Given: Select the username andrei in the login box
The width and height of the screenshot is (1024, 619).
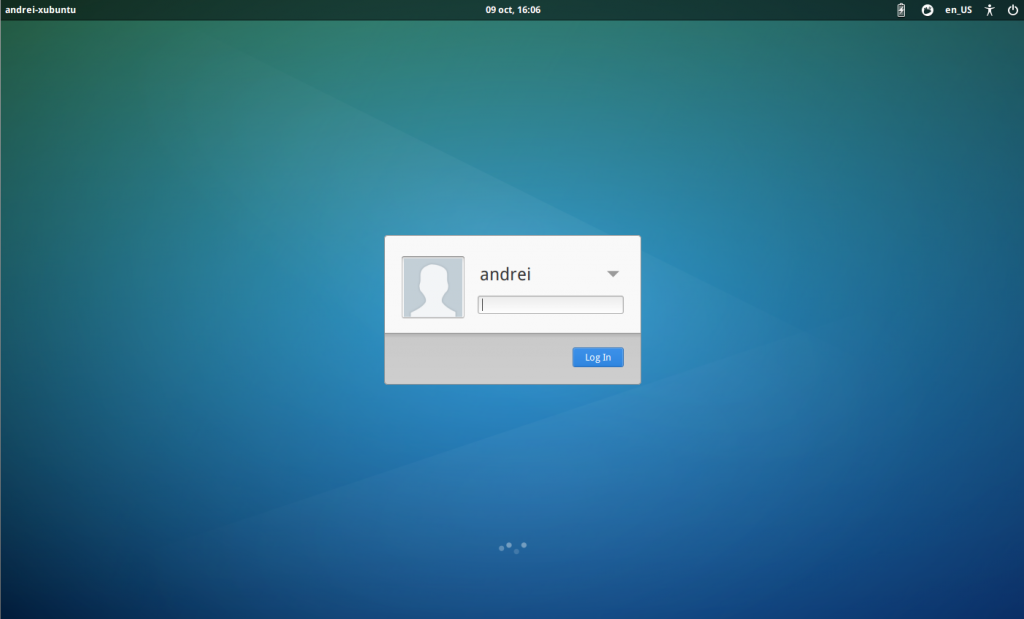Looking at the screenshot, I should (x=504, y=272).
